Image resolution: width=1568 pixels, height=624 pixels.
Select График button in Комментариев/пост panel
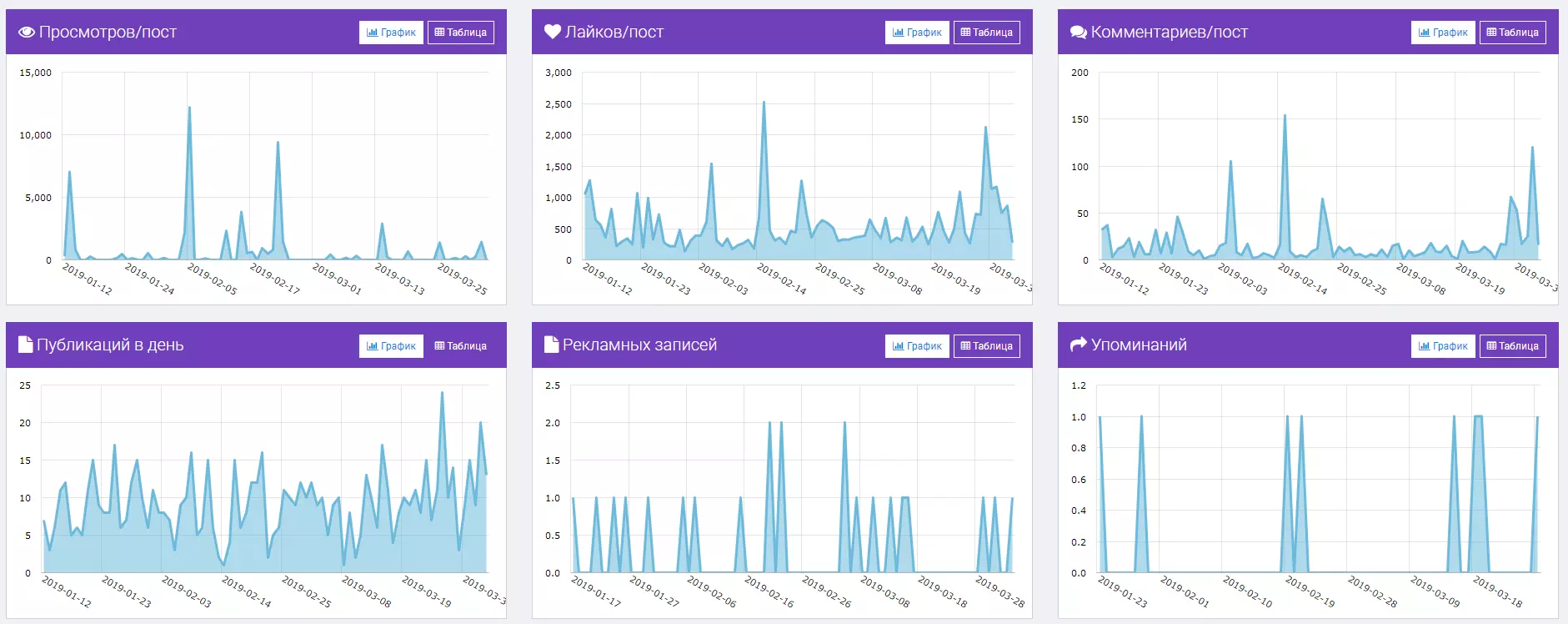[x=1443, y=33]
